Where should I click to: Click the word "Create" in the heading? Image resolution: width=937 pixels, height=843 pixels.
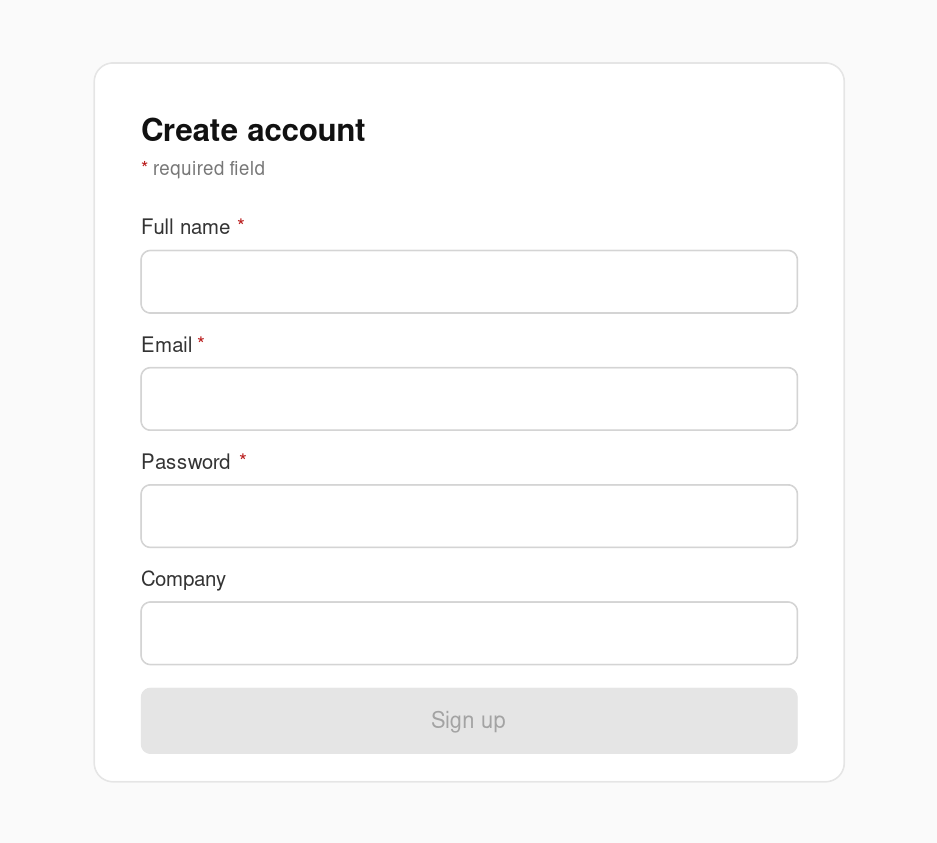pos(190,130)
